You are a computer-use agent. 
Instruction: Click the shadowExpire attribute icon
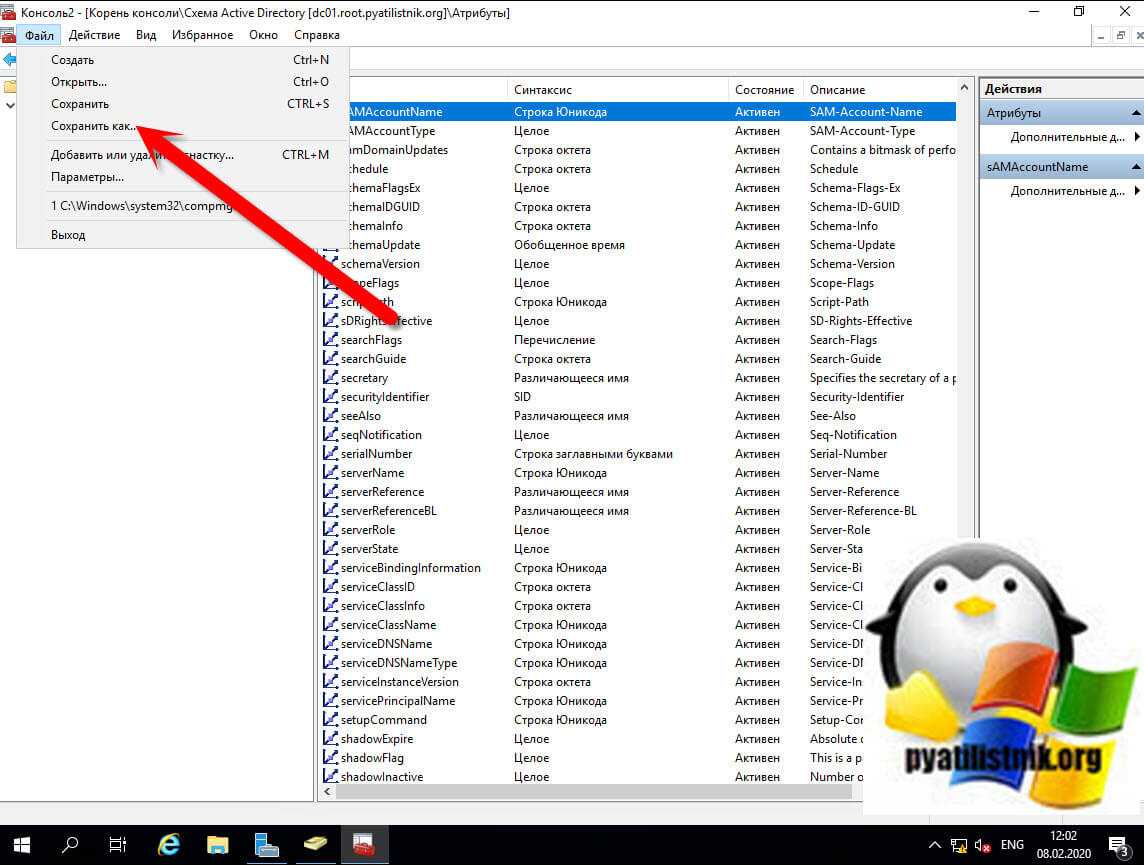(330, 739)
